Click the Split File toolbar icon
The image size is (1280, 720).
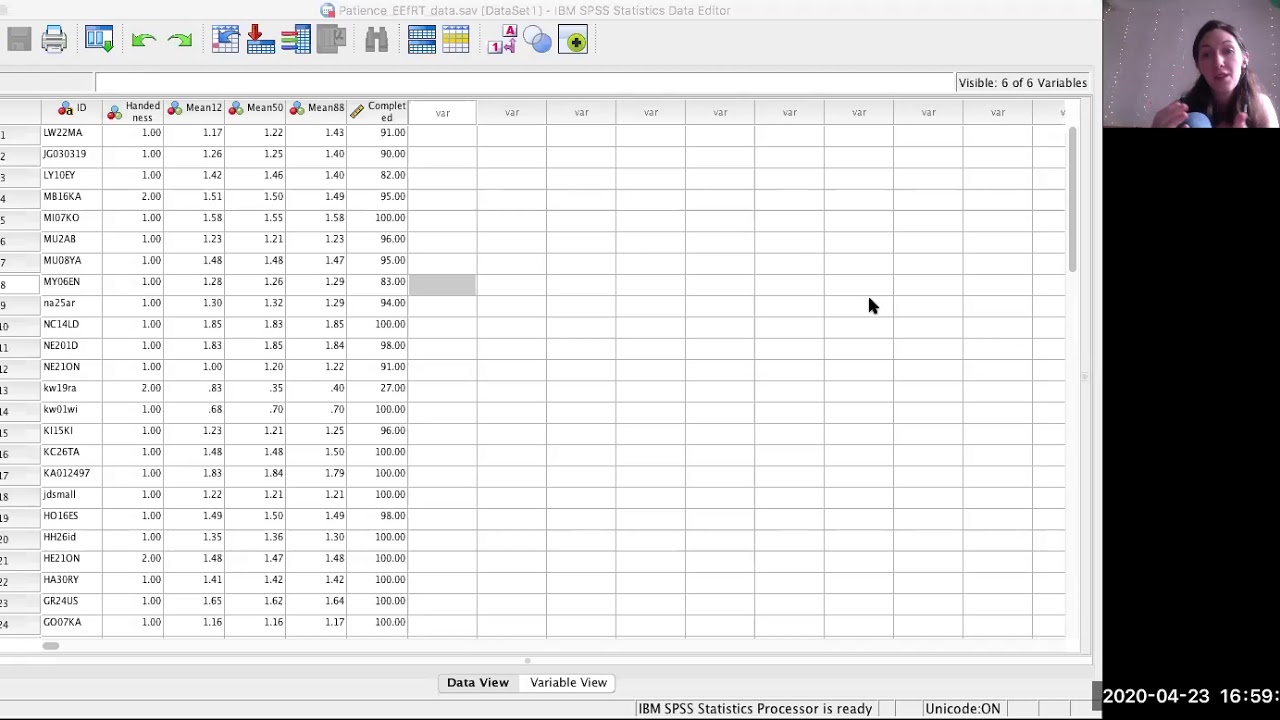421,40
